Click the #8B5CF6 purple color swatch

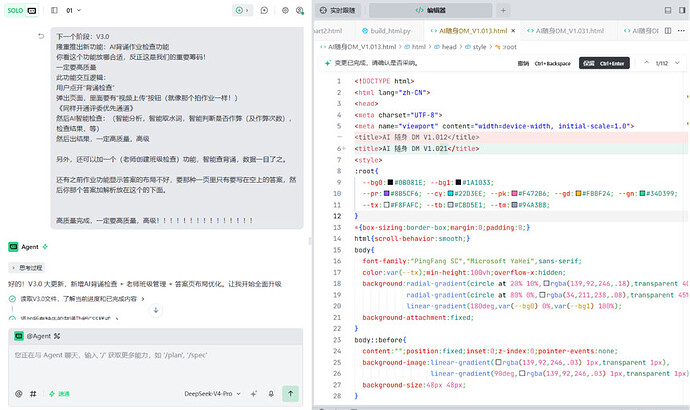click(x=386, y=194)
